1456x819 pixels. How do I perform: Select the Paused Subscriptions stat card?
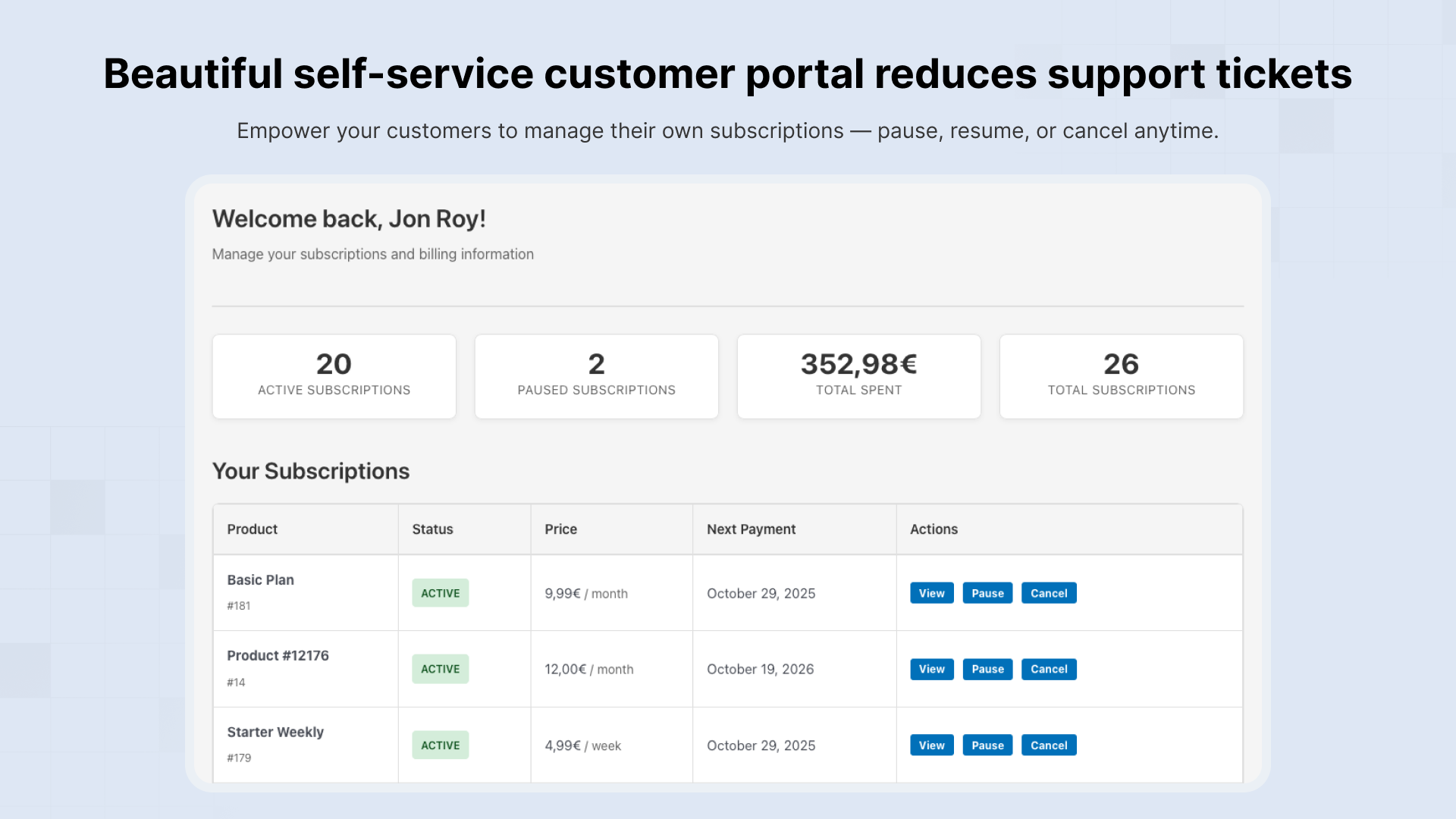(596, 376)
